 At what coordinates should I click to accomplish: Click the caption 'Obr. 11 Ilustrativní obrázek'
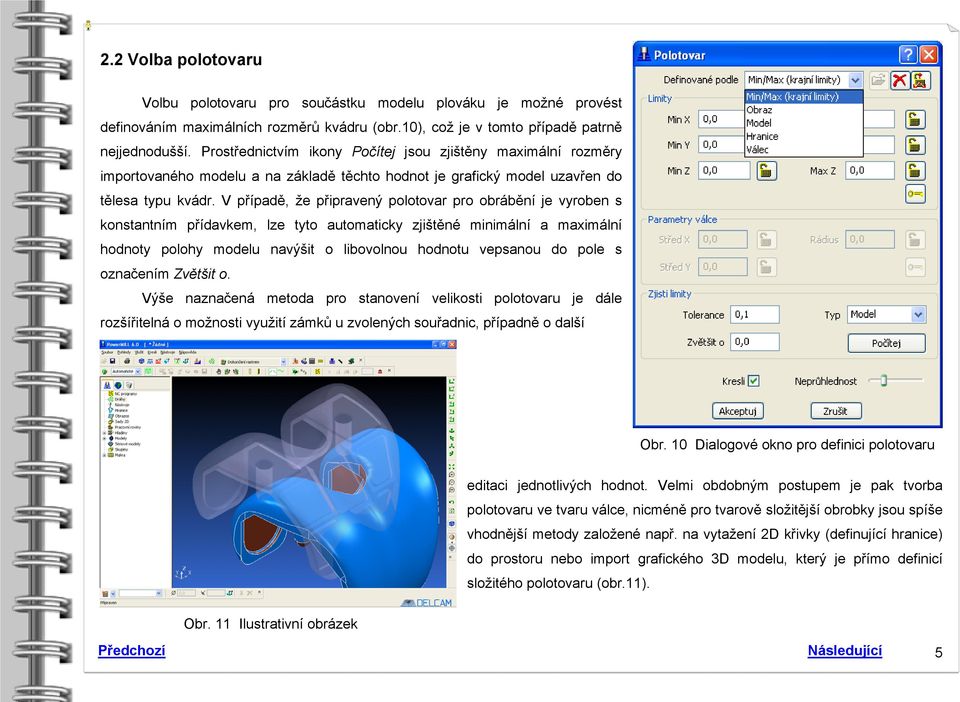click(x=271, y=624)
